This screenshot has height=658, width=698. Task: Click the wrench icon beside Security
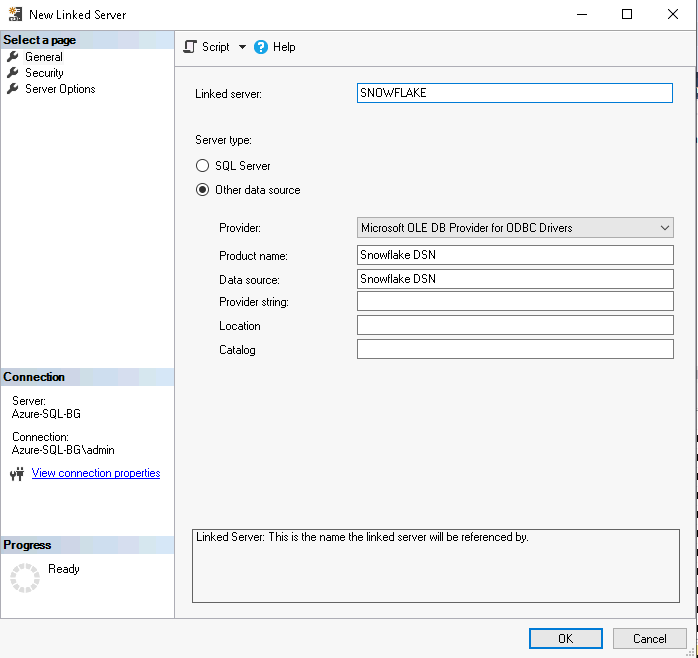click(x=13, y=73)
